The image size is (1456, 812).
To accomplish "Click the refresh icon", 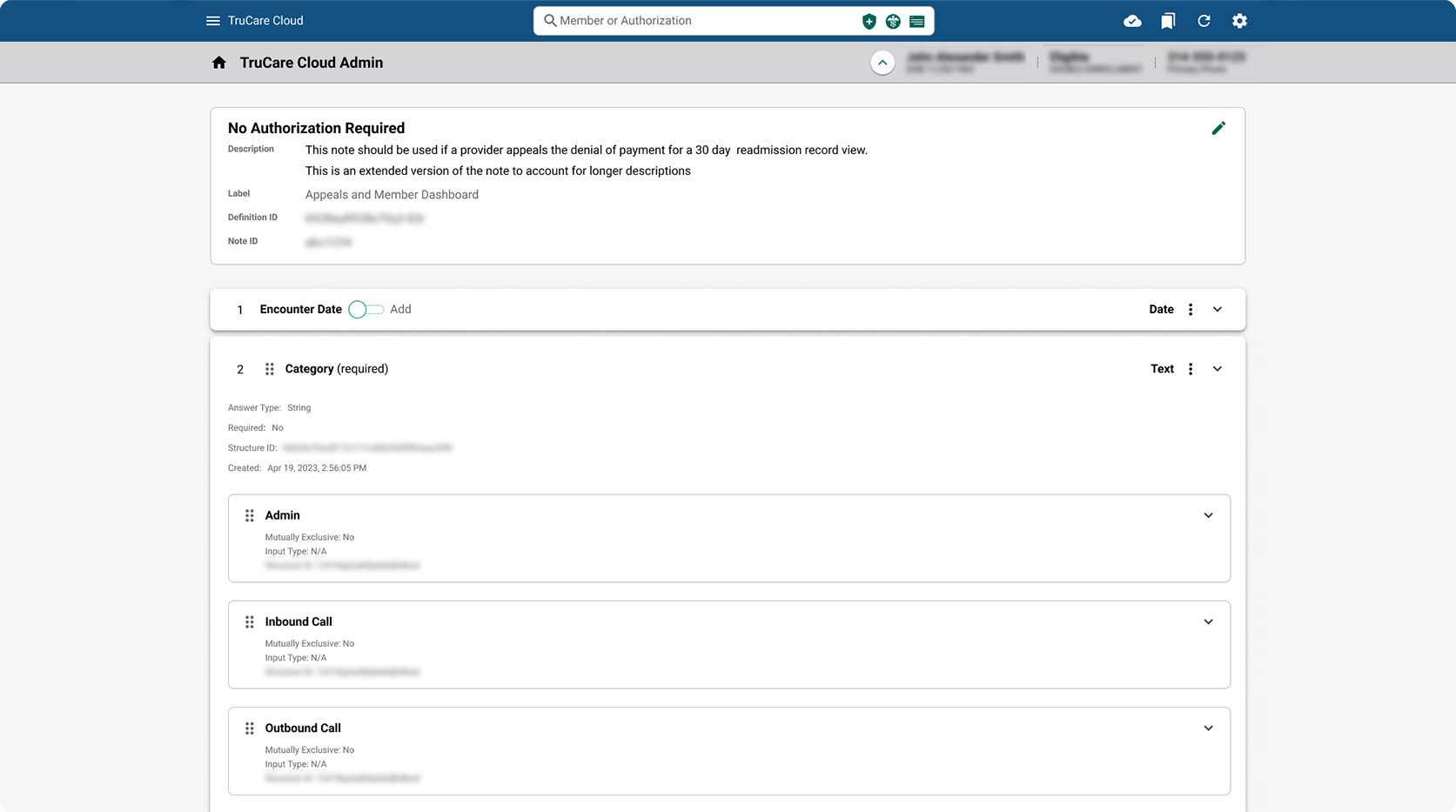I will (x=1204, y=21).
